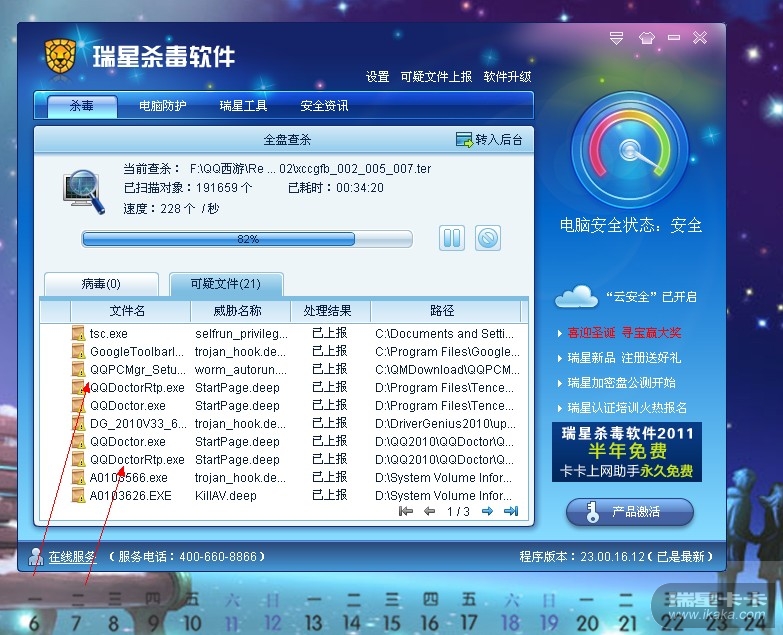Image resolution: width=783 pixels, height=635 pixels.
Task: Click file icon beside QQPCMgr_Setu...
Action: click(x=78, y=369)
